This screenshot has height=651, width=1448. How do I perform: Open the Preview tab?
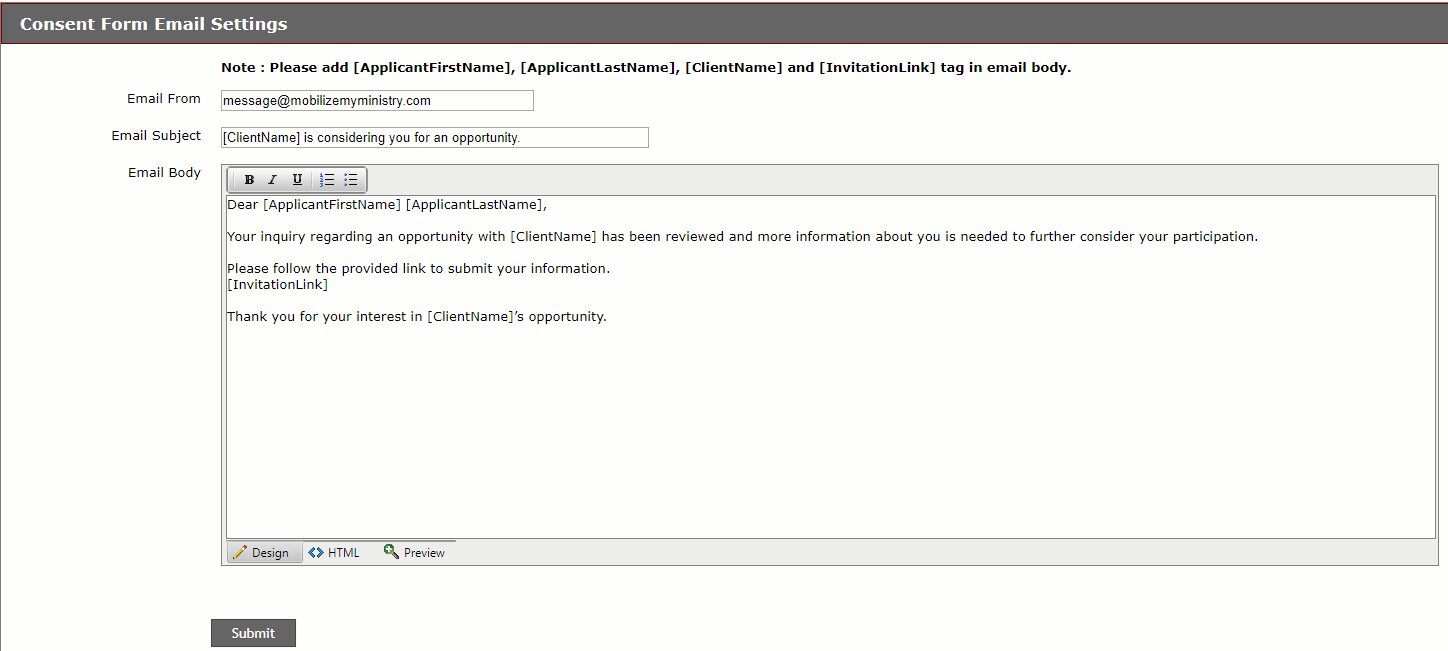[415, 552]
